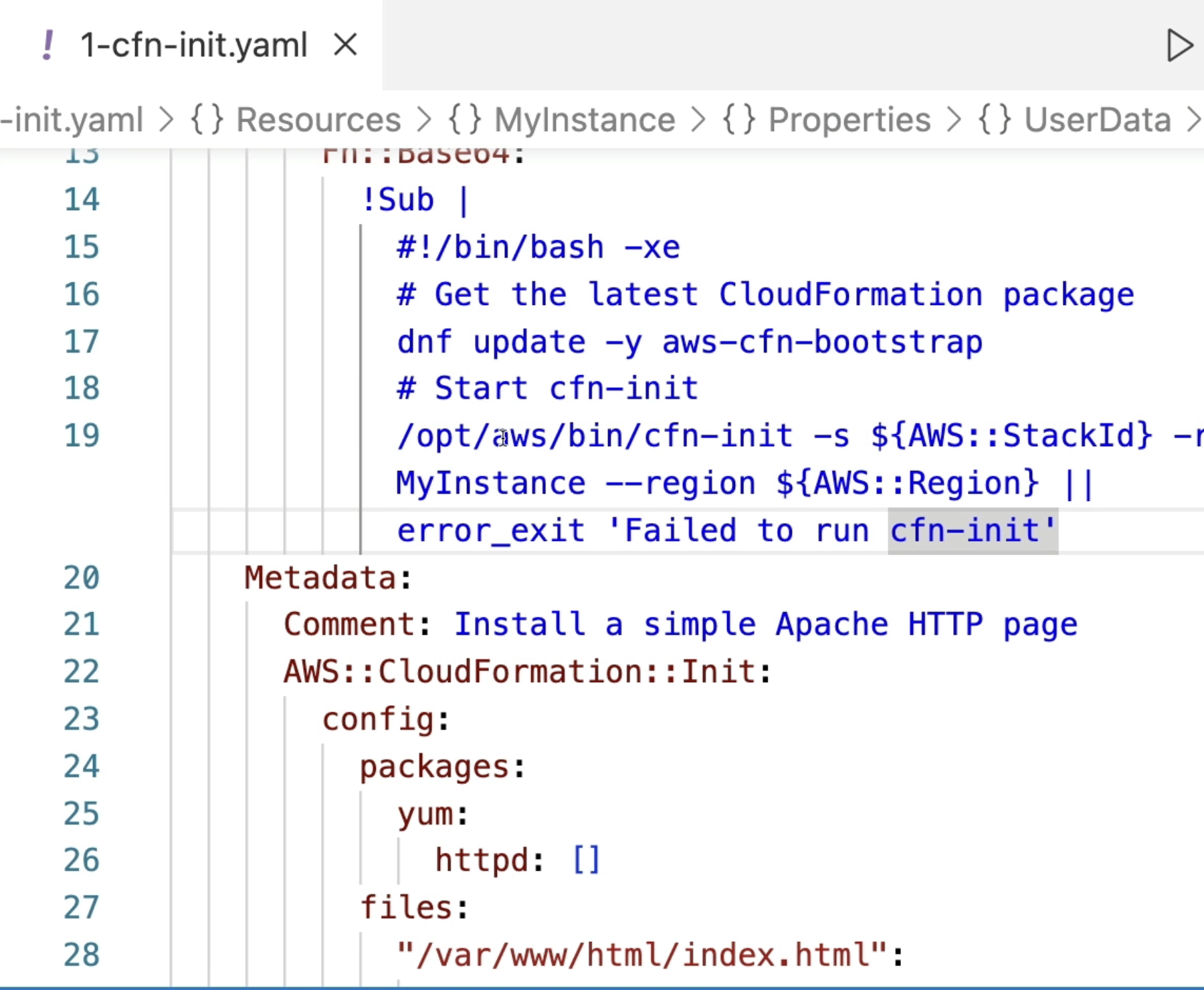The height and width of the screenshot is (990, 1204).
Task: Click the braces icon before Properties breadcrumb
Action: pos(739,120)
